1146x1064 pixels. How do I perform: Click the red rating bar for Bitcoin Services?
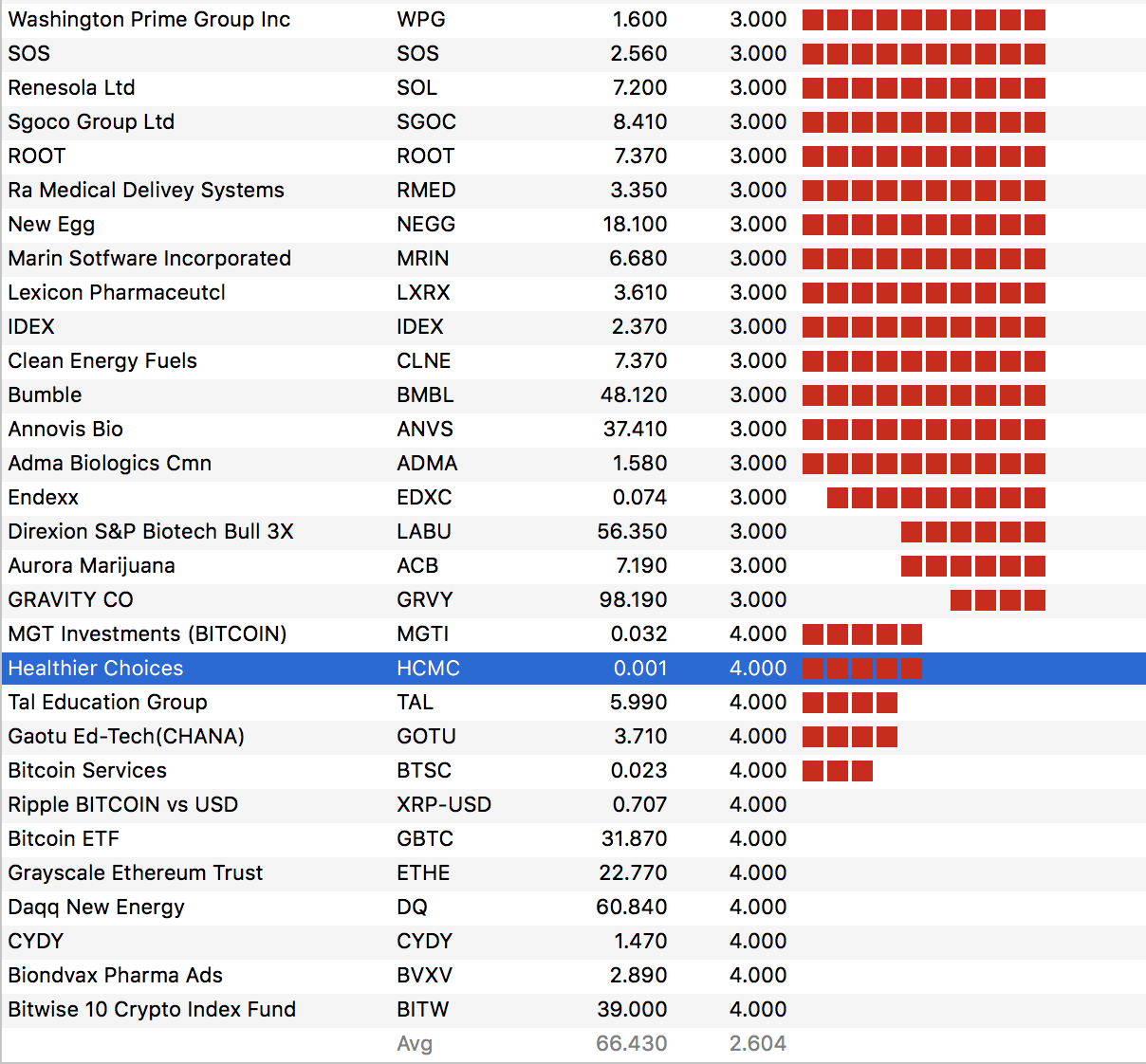[837, 771]
